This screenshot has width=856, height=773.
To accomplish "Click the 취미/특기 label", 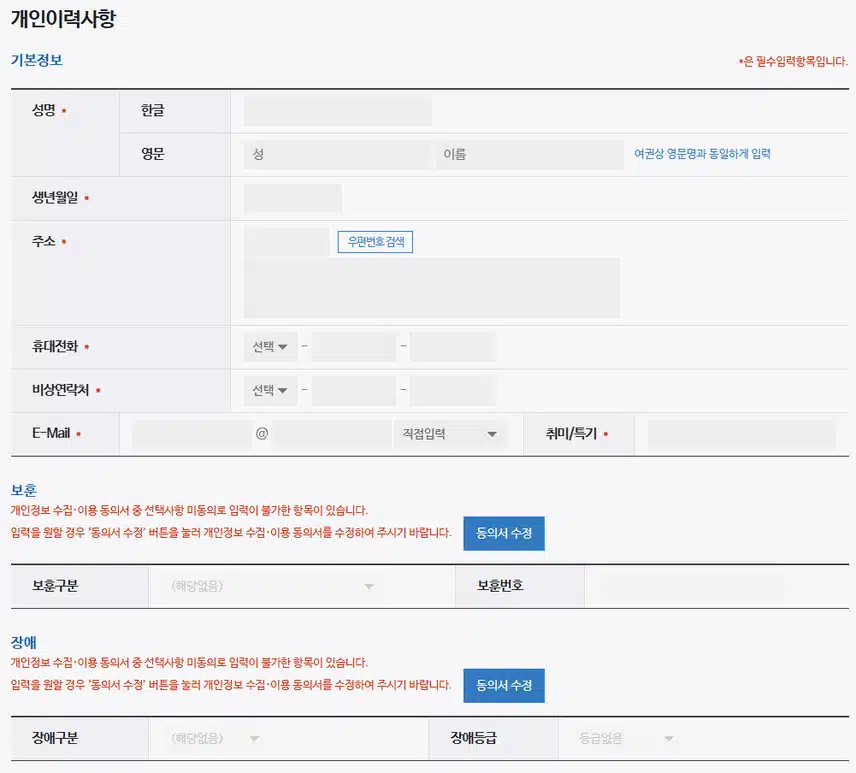I will 571,433.
